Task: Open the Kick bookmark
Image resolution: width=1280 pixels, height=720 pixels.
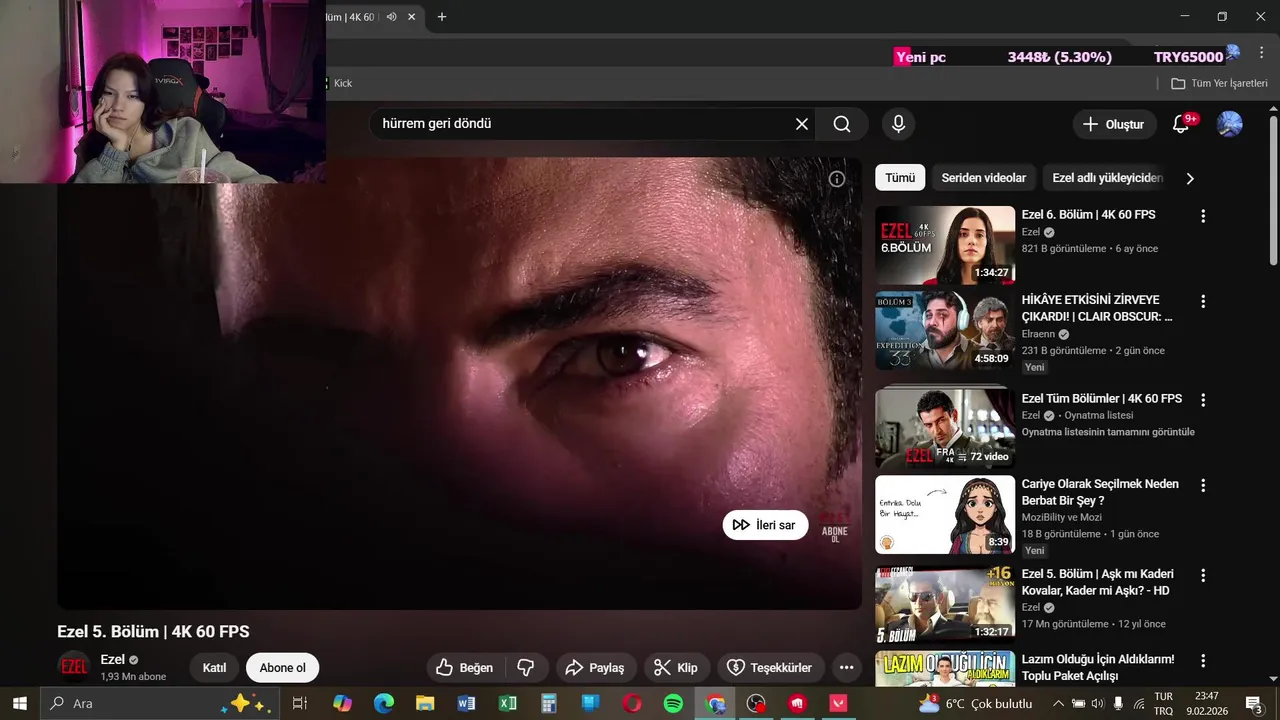Action: click(x=340, y=83)
